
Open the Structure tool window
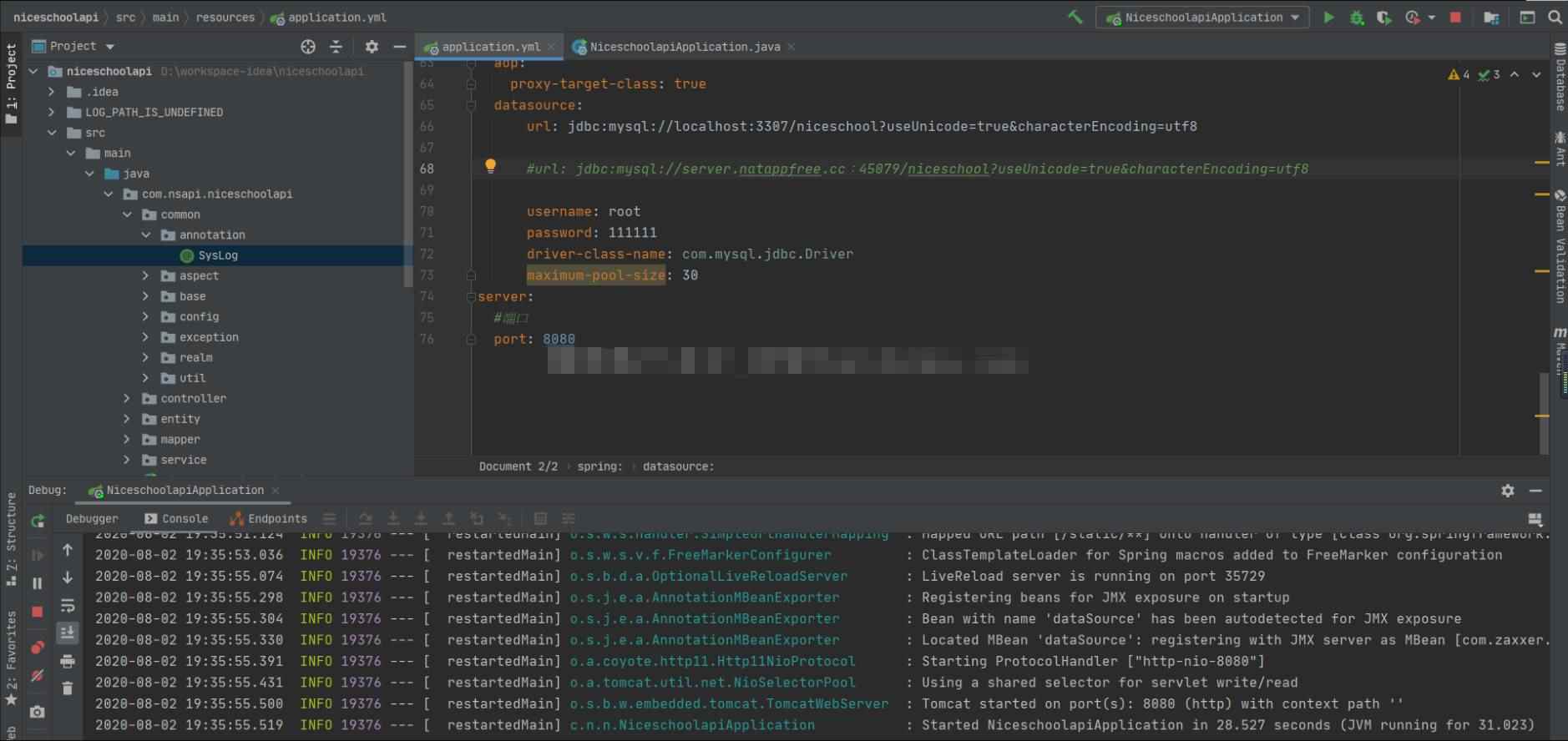point(11,540)
